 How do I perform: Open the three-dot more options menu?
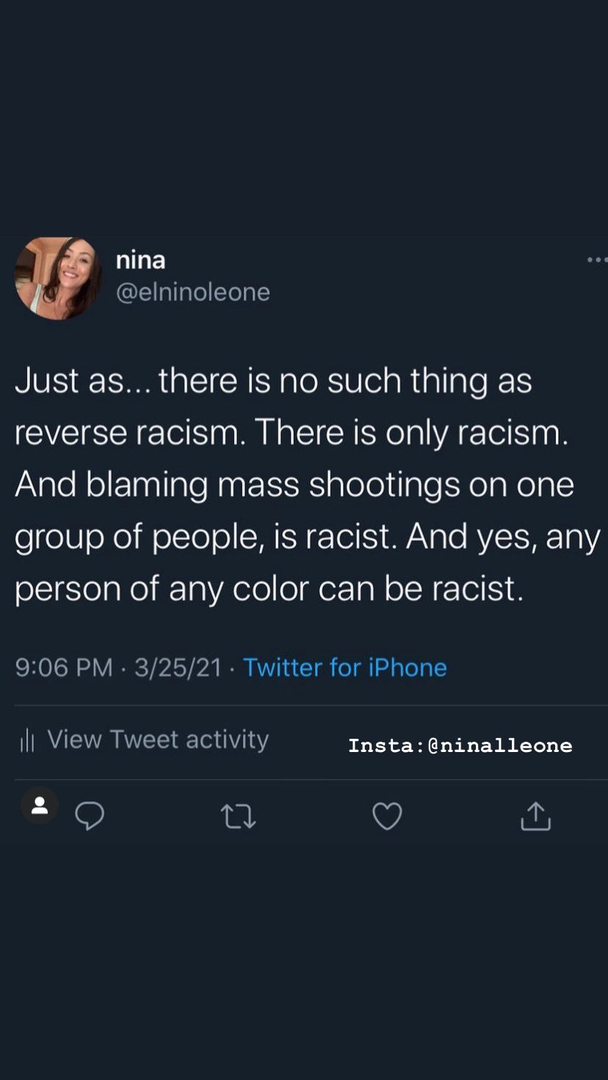click(x=596, y=260)
